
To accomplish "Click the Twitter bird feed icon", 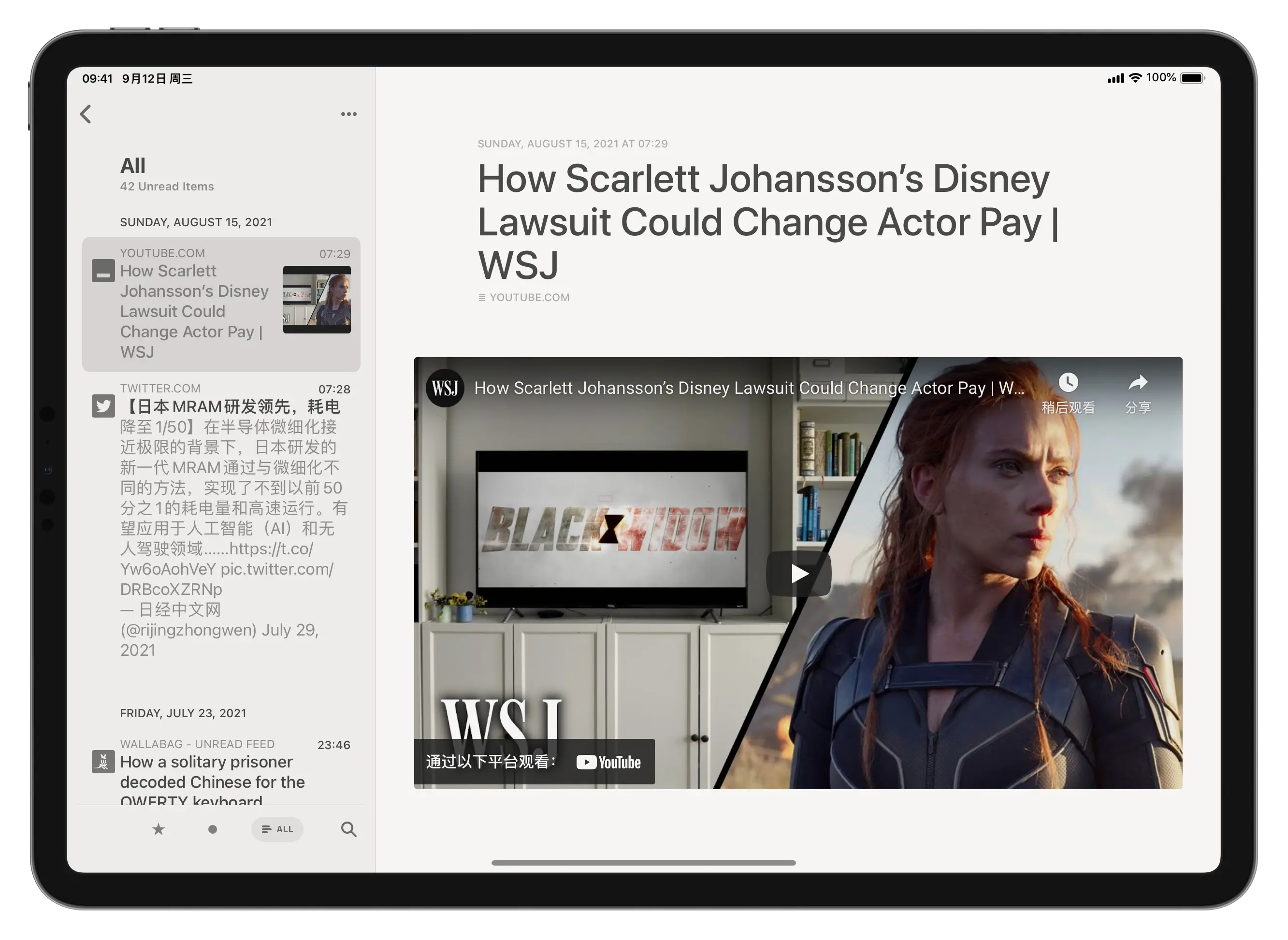I will [x=103, y=405].
